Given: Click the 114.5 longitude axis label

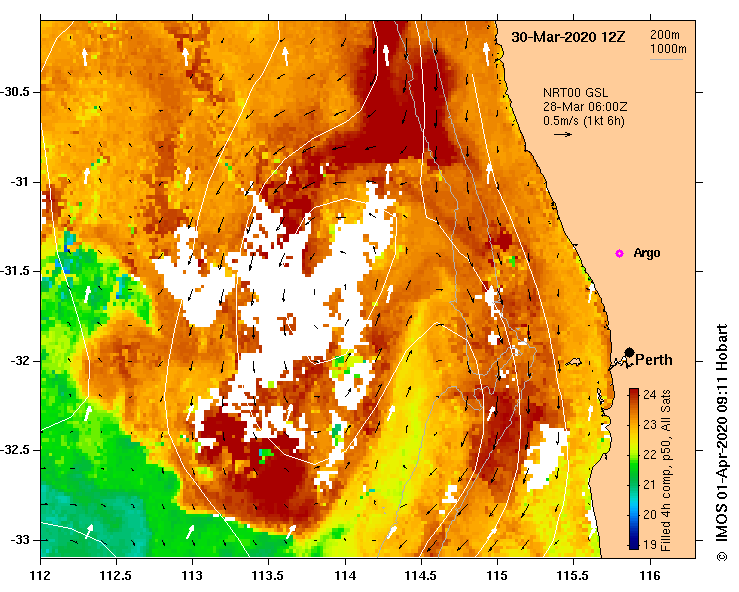Looking at the screenshot, I should [420, 576].
